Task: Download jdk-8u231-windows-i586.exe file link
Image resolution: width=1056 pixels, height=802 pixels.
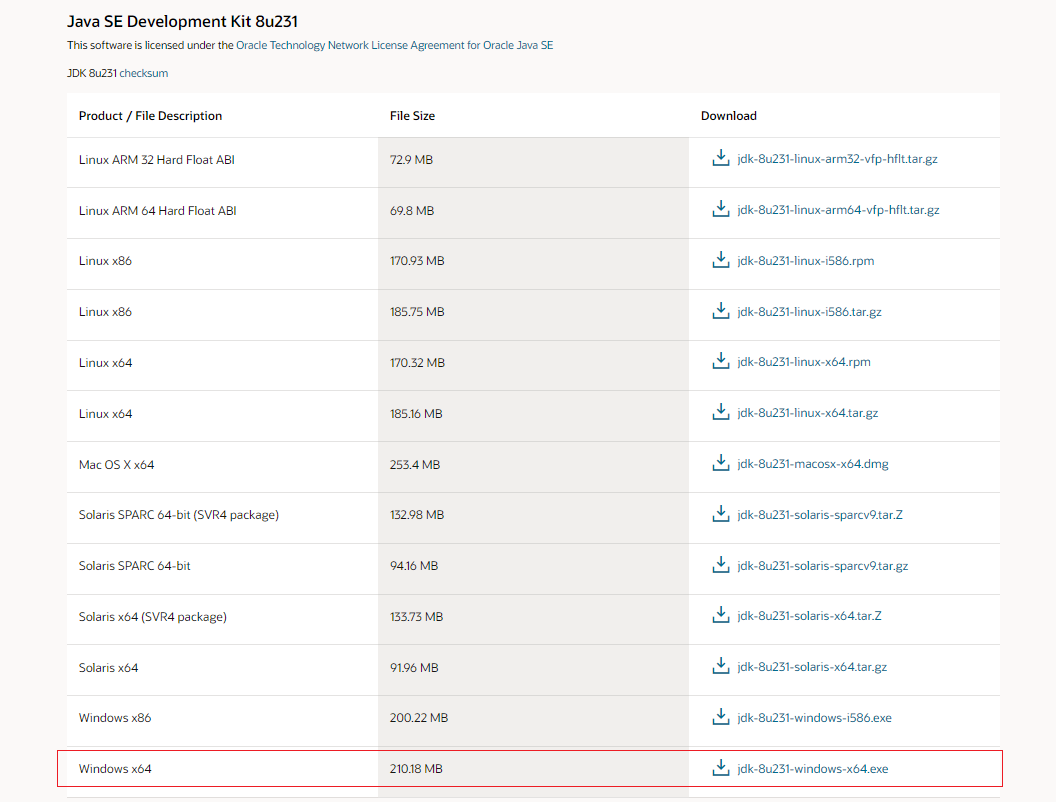Action: tap(814, 718)
